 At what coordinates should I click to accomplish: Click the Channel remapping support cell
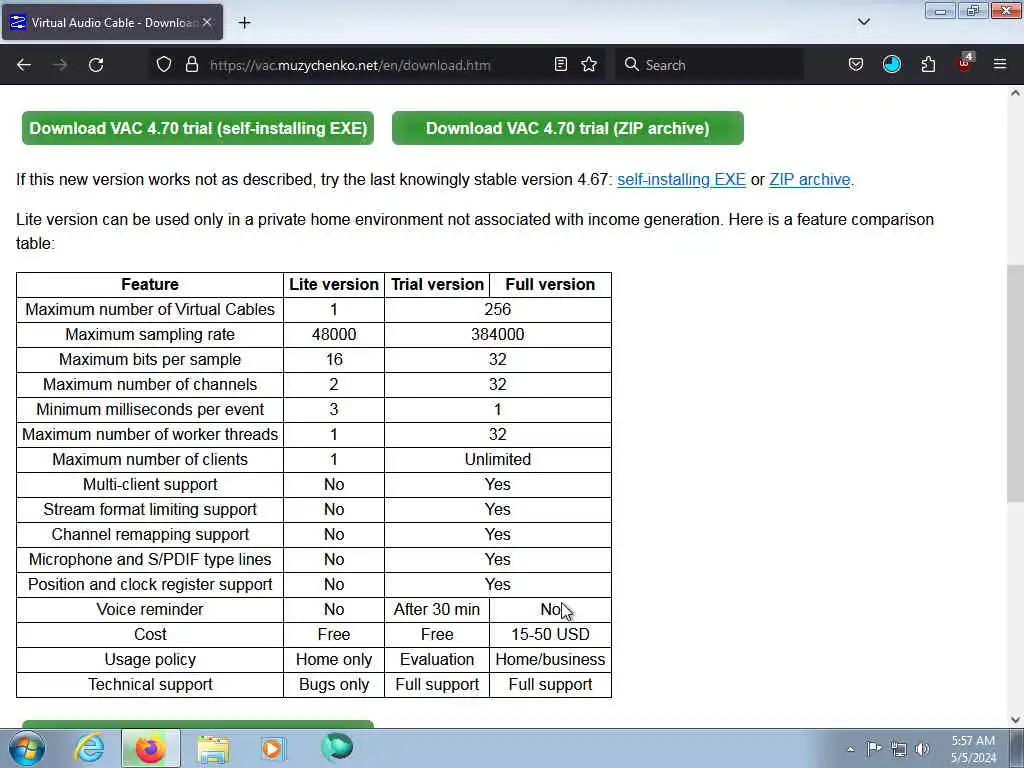(x=150, y=534)
